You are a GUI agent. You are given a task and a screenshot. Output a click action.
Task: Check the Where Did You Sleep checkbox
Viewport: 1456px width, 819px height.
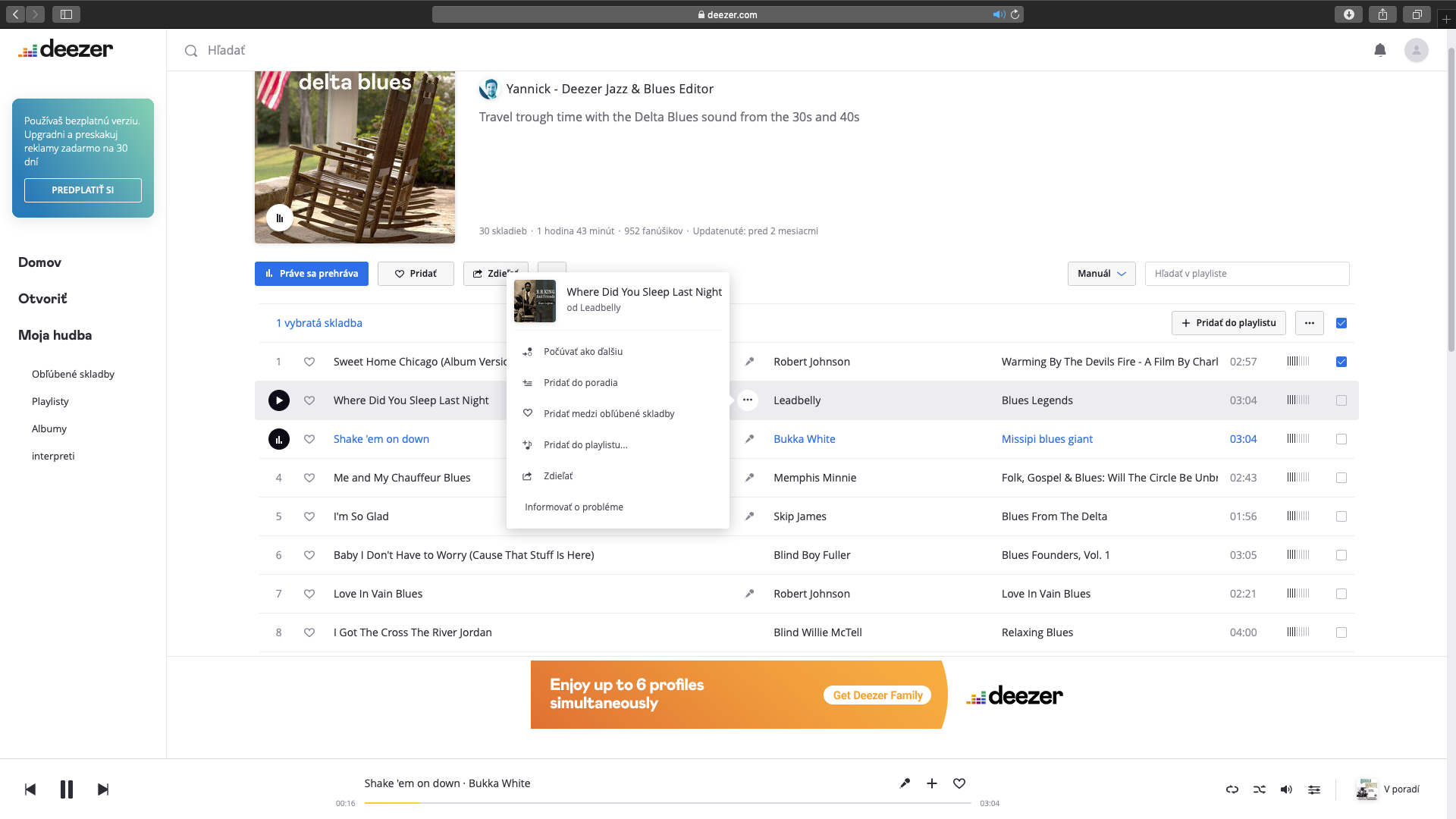[x=1341, y=400]
